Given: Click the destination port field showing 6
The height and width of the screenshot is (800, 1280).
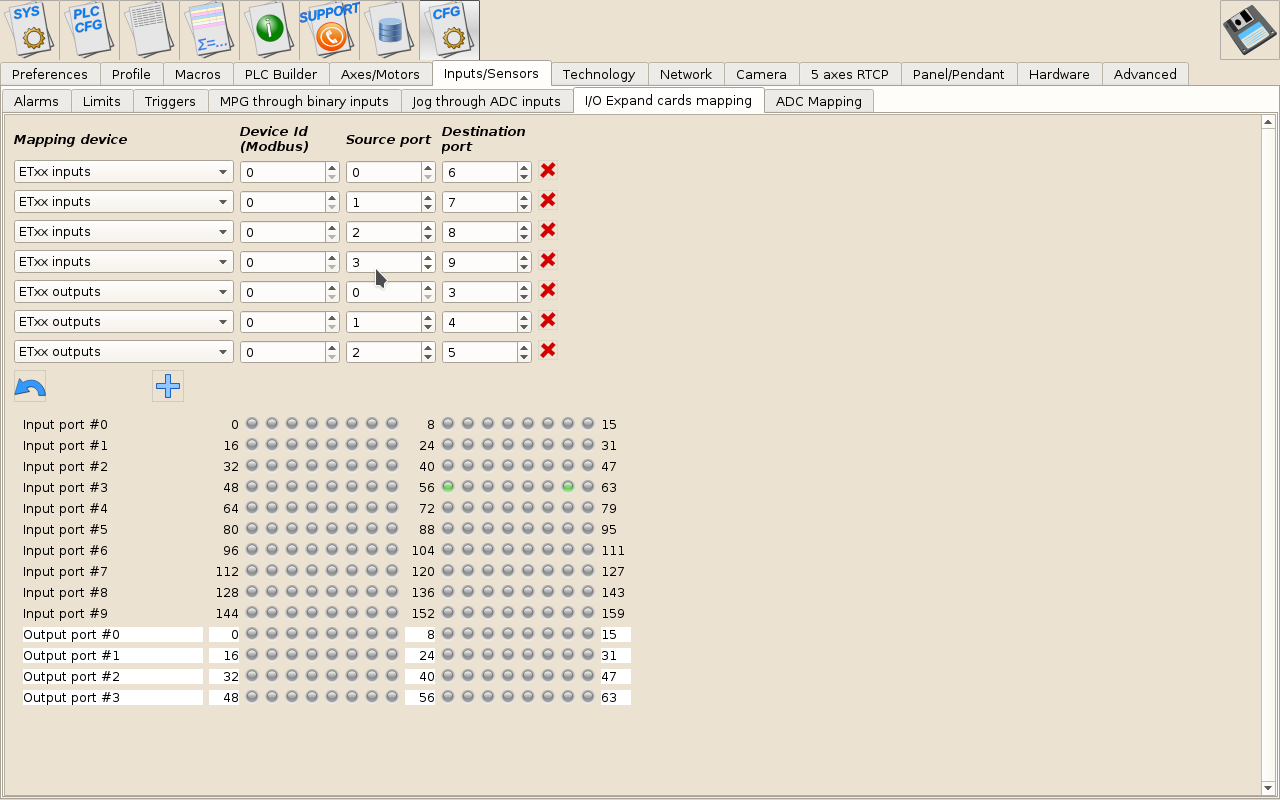Looking at the screenshot, I should tap(479, 172).
